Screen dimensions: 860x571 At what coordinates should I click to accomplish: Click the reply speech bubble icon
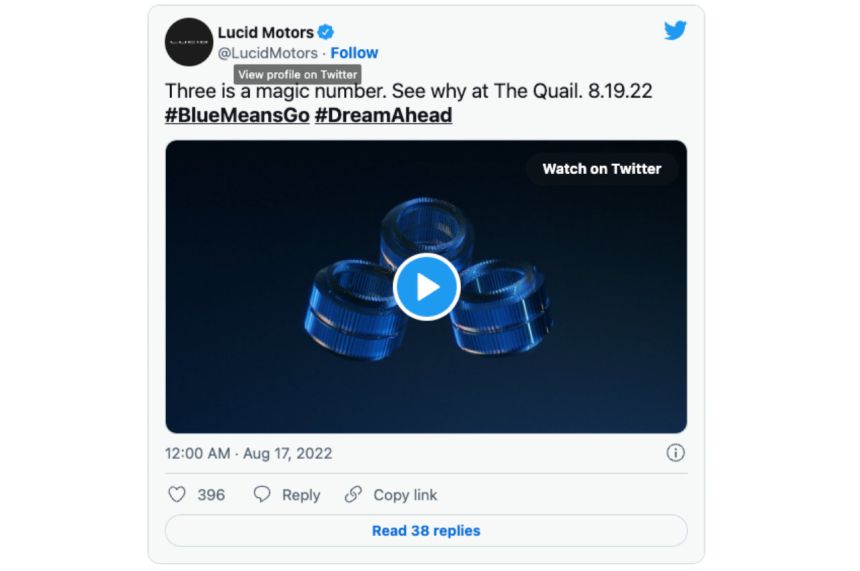(262, 495)
